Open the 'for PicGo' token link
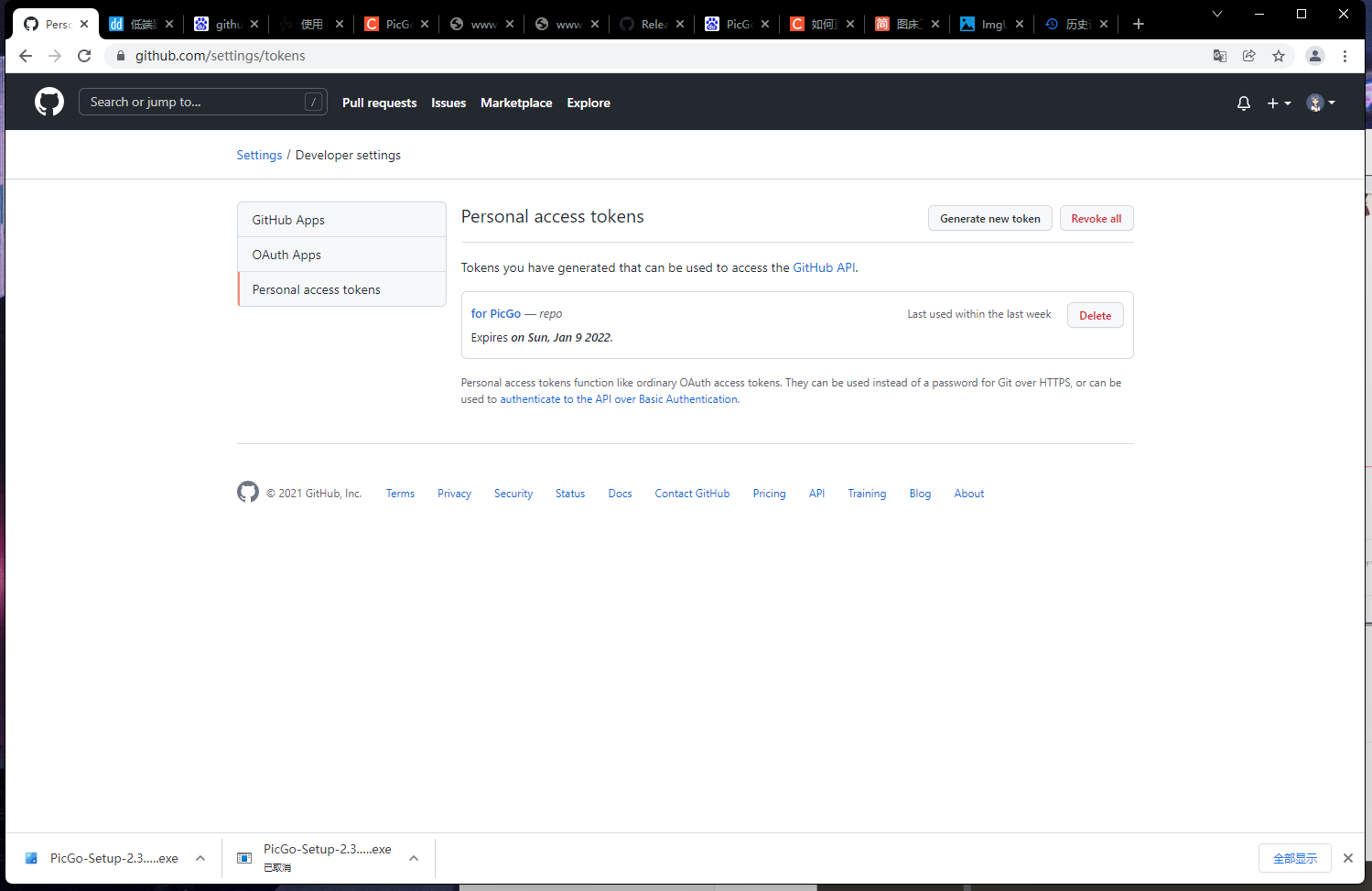 click(495, 313)
